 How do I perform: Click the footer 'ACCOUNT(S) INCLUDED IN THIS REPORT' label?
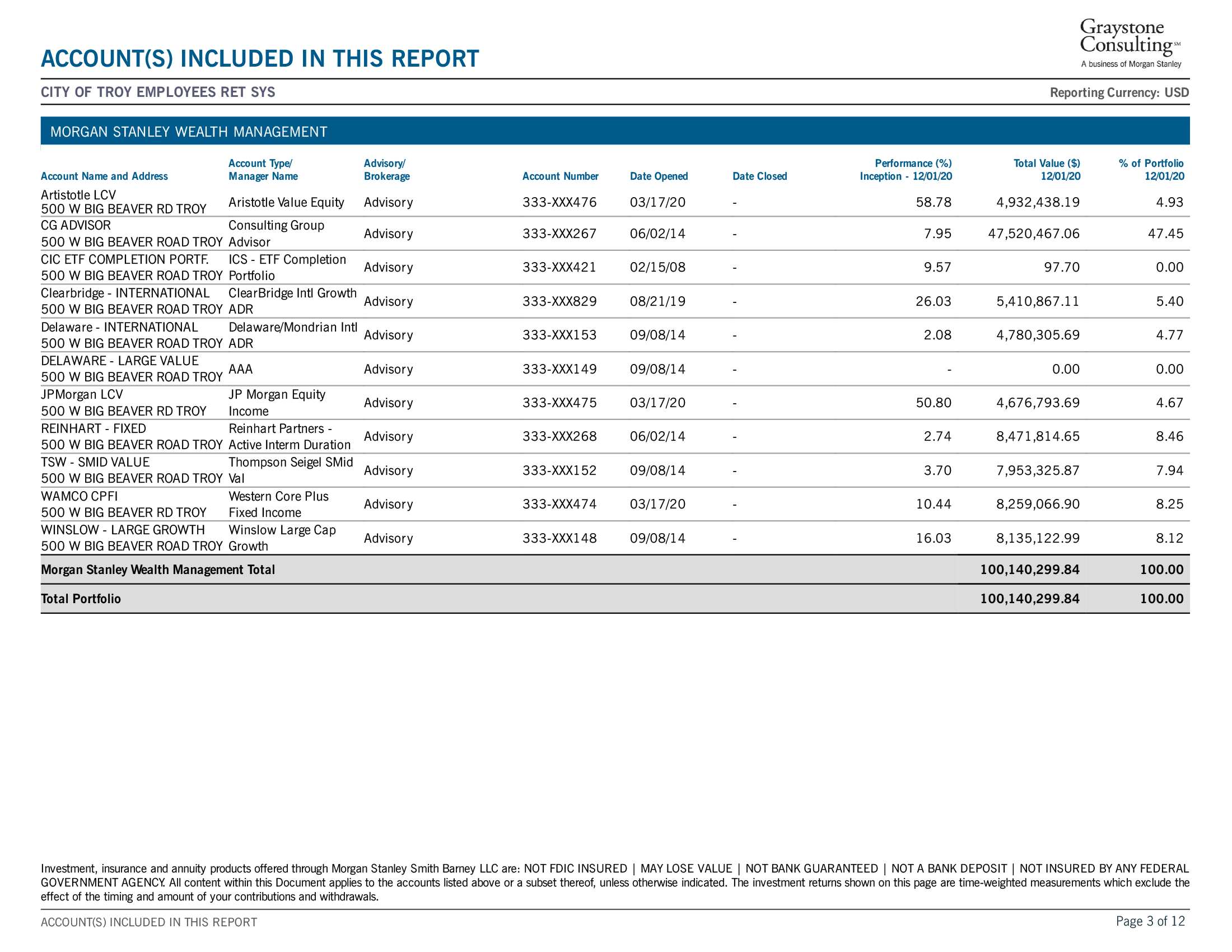(x=149, y=922)
